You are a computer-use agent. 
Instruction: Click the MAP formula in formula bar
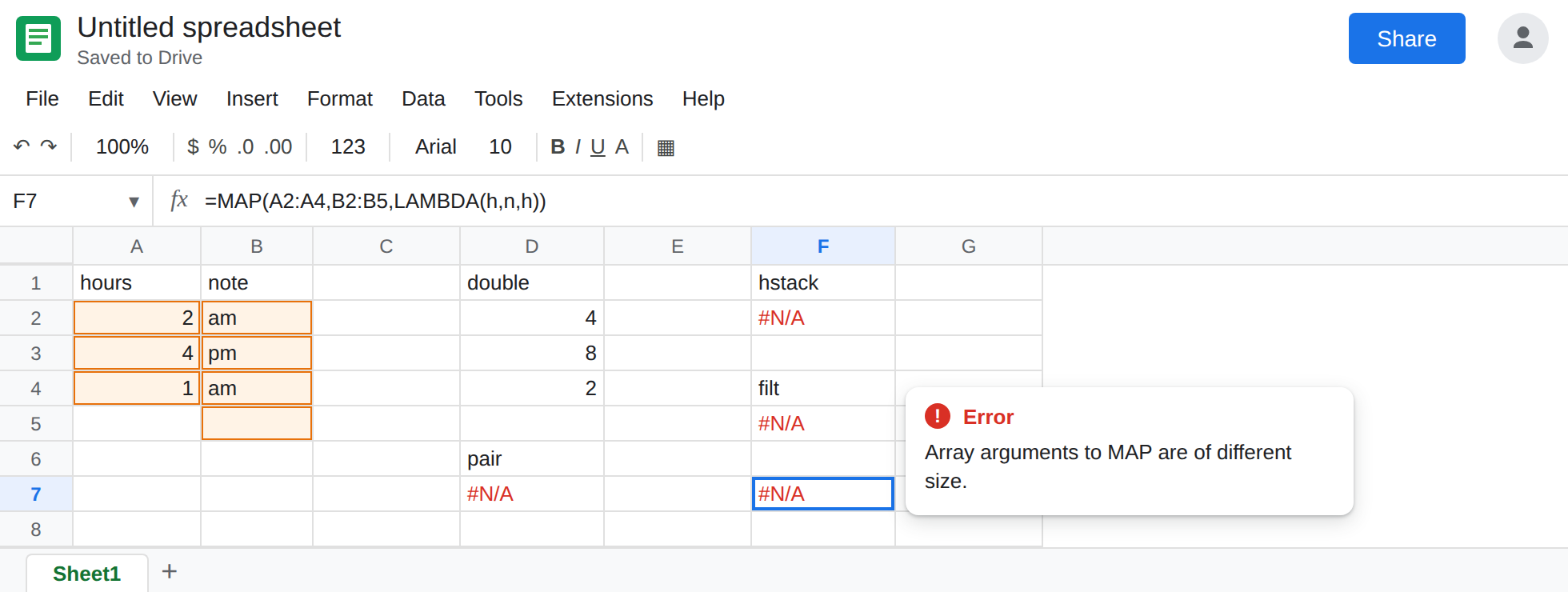click(375, 201)
